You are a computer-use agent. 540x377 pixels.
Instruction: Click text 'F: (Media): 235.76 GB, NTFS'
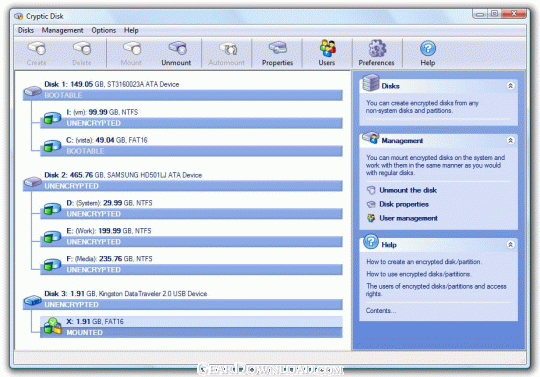click(x=109, y=259)
